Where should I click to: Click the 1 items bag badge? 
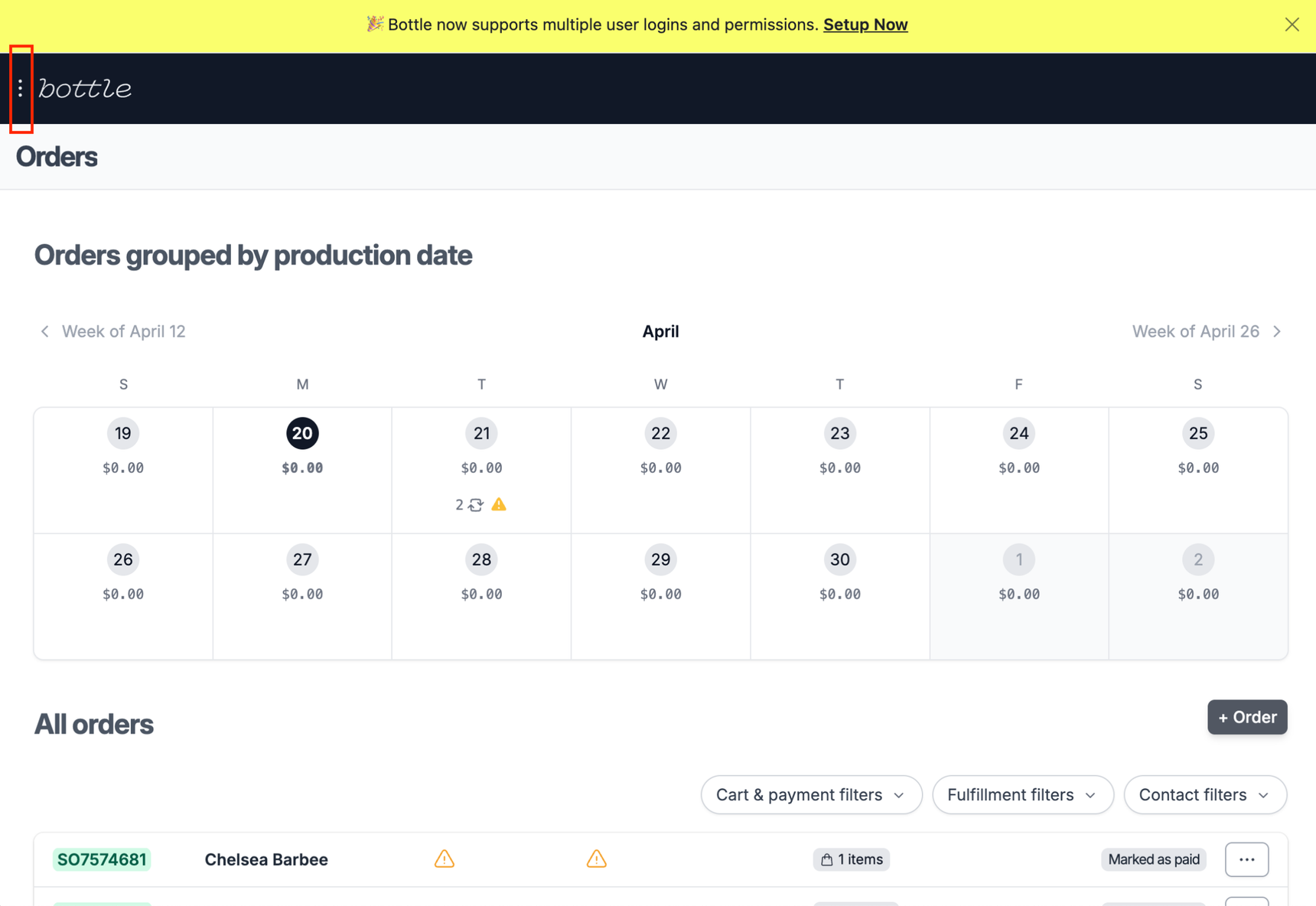(851, 859)
